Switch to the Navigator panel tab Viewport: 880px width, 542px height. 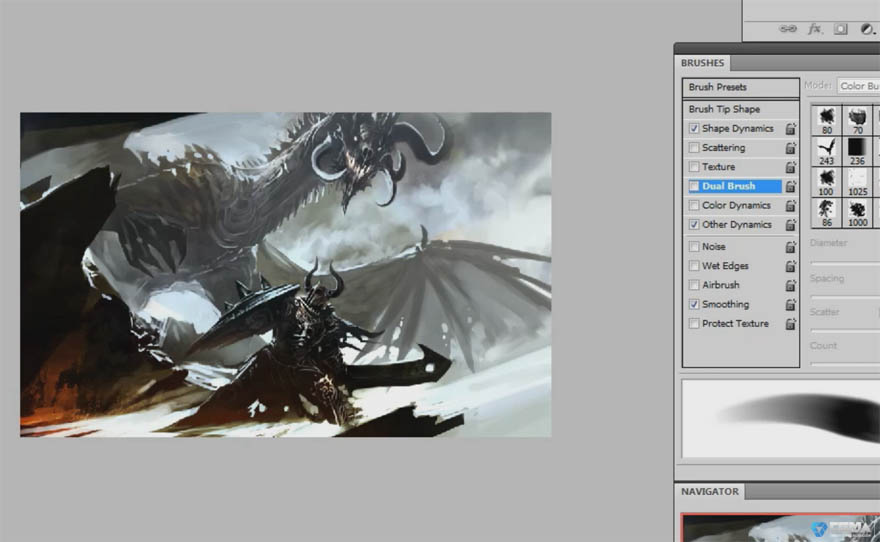(x=709, y=492)
